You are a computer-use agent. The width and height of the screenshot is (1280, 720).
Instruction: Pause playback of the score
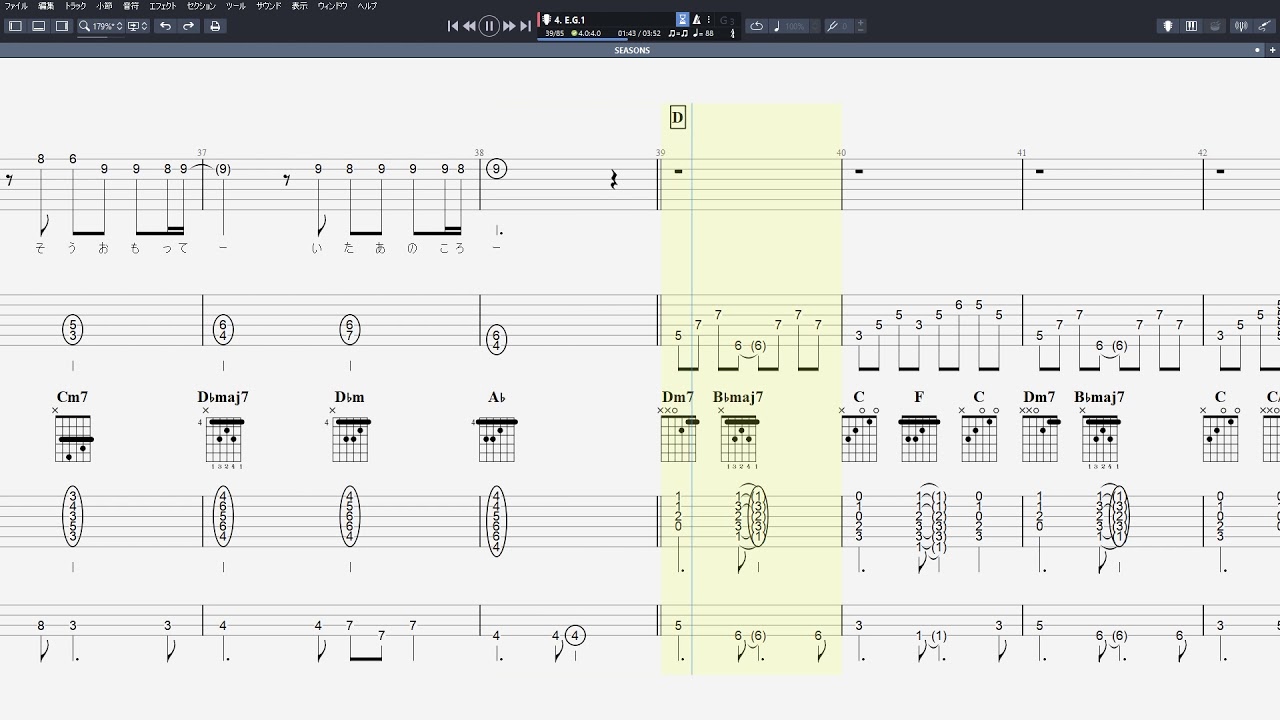pyautogui.click(x=489, y=26)
